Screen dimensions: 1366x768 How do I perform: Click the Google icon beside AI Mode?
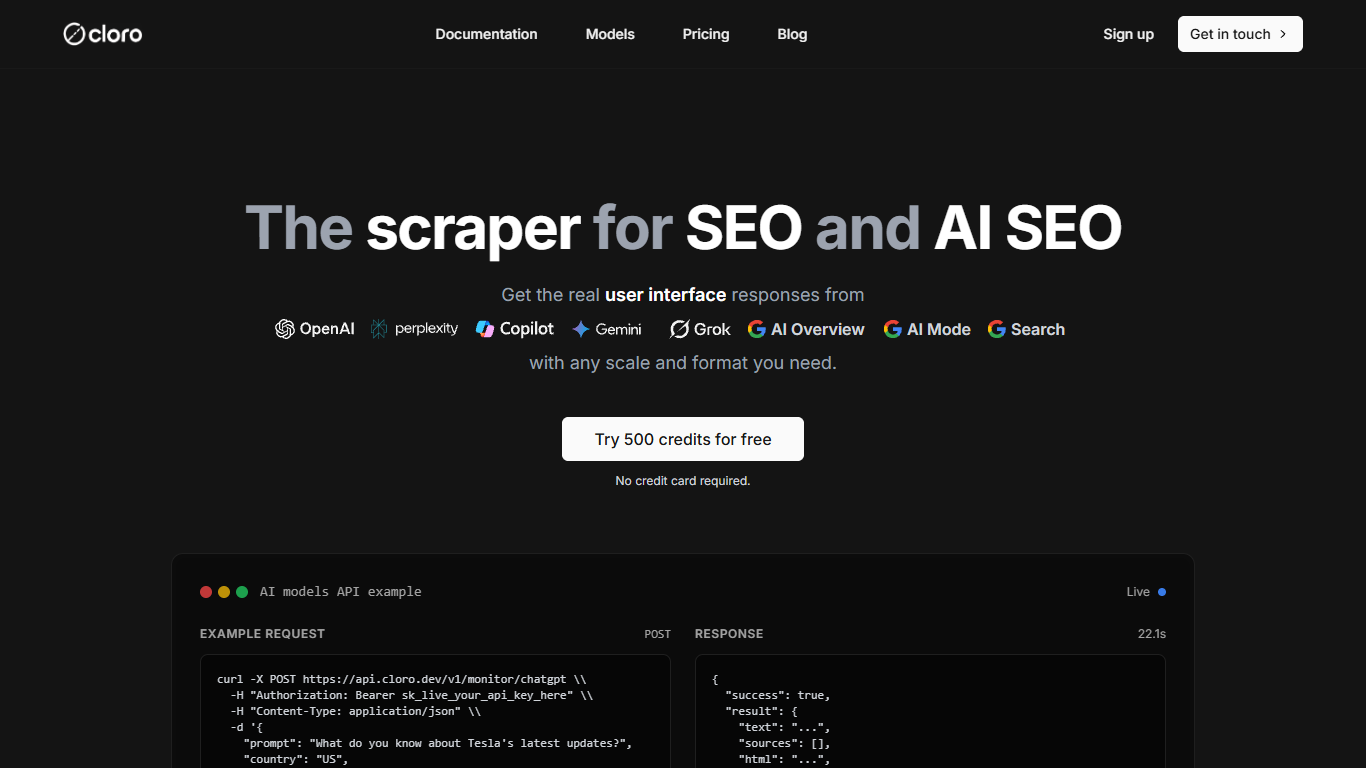pyautogui.click(x=893, y=329)
